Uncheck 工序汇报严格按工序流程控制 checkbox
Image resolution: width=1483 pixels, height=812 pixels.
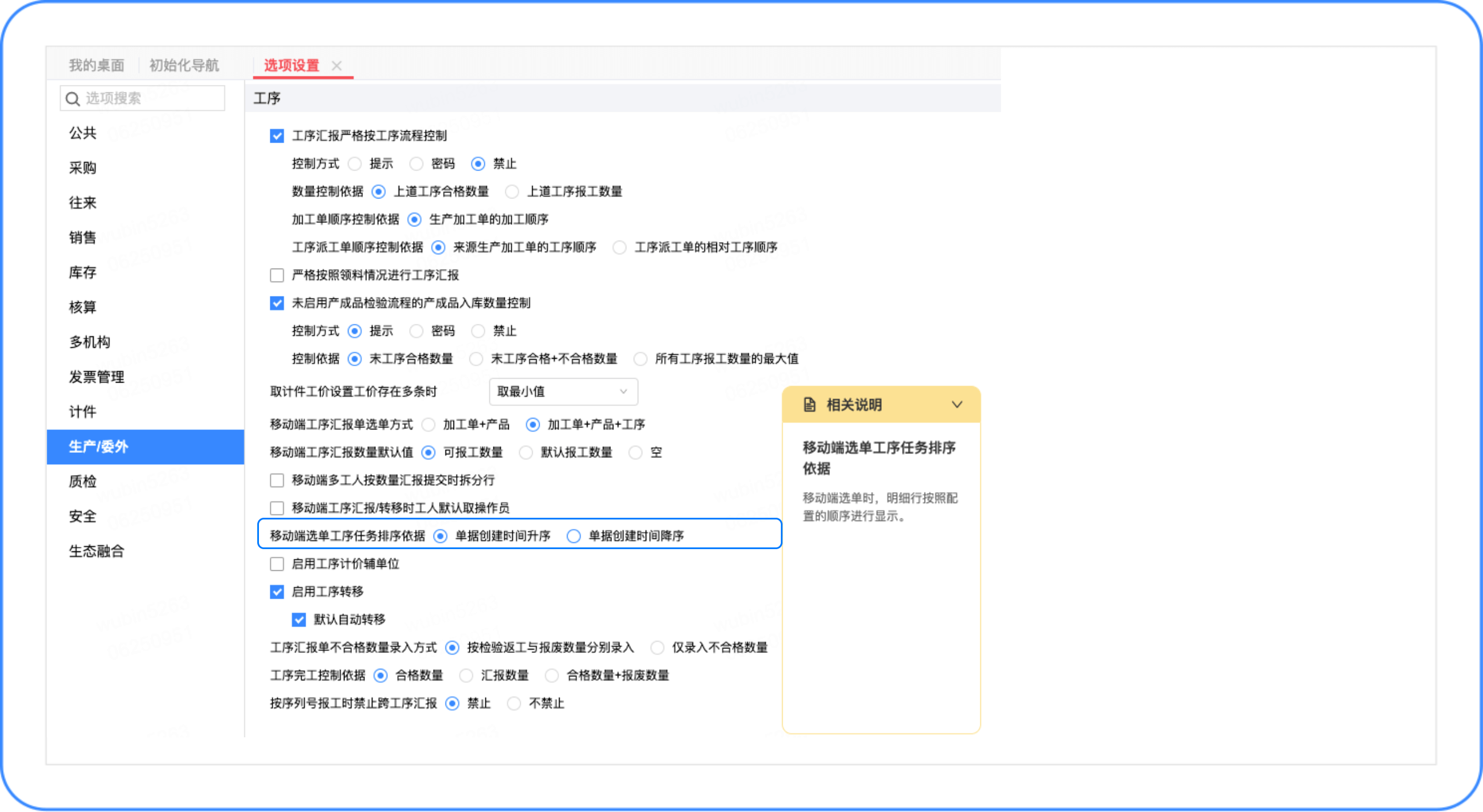click(277, 136)
